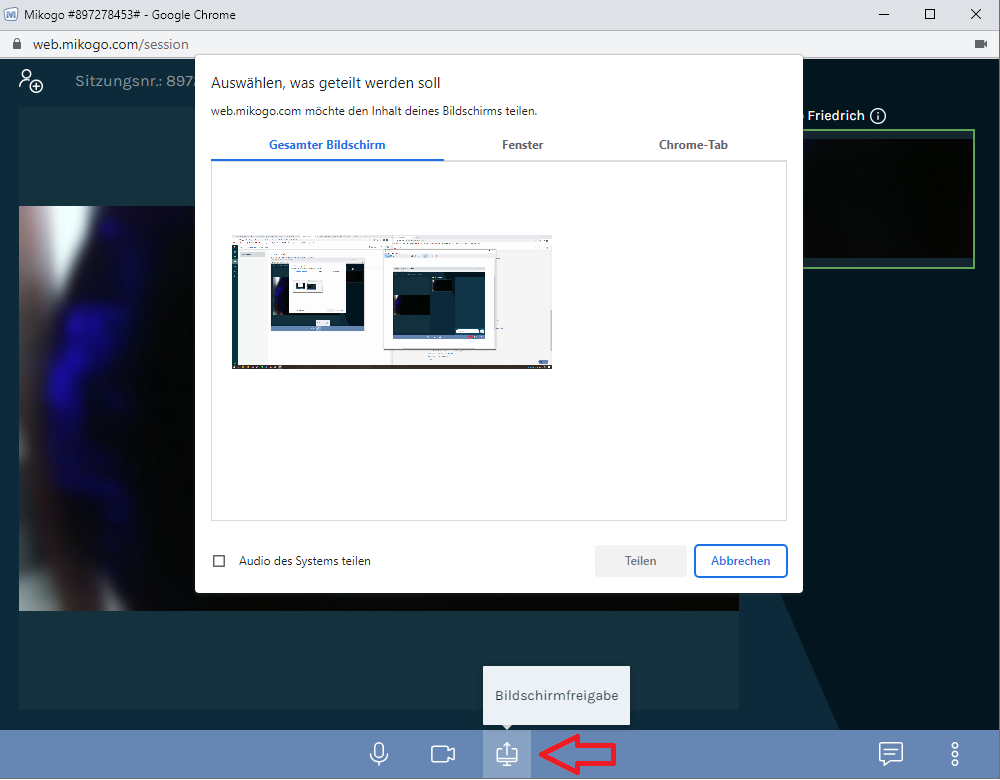Click Friedrich's participant video tile
Screen dimensions: 1000x780
pyautogui.click(x=889, y=200)
